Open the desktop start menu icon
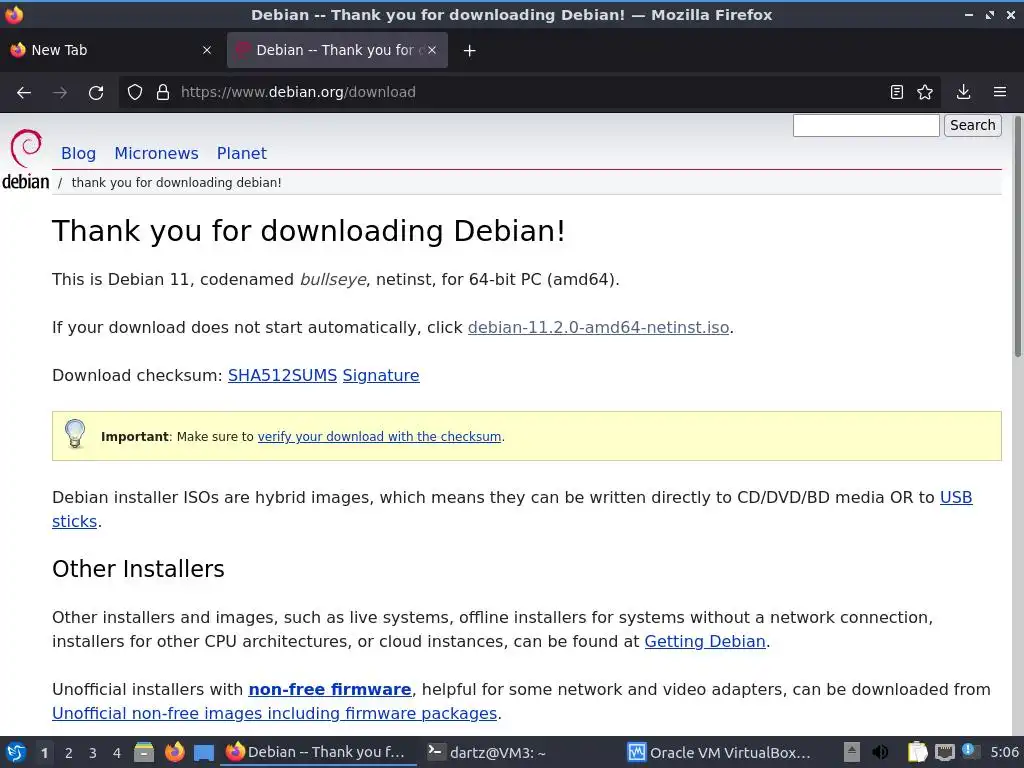Screen dimensions: 1024x768 point(16,753)
